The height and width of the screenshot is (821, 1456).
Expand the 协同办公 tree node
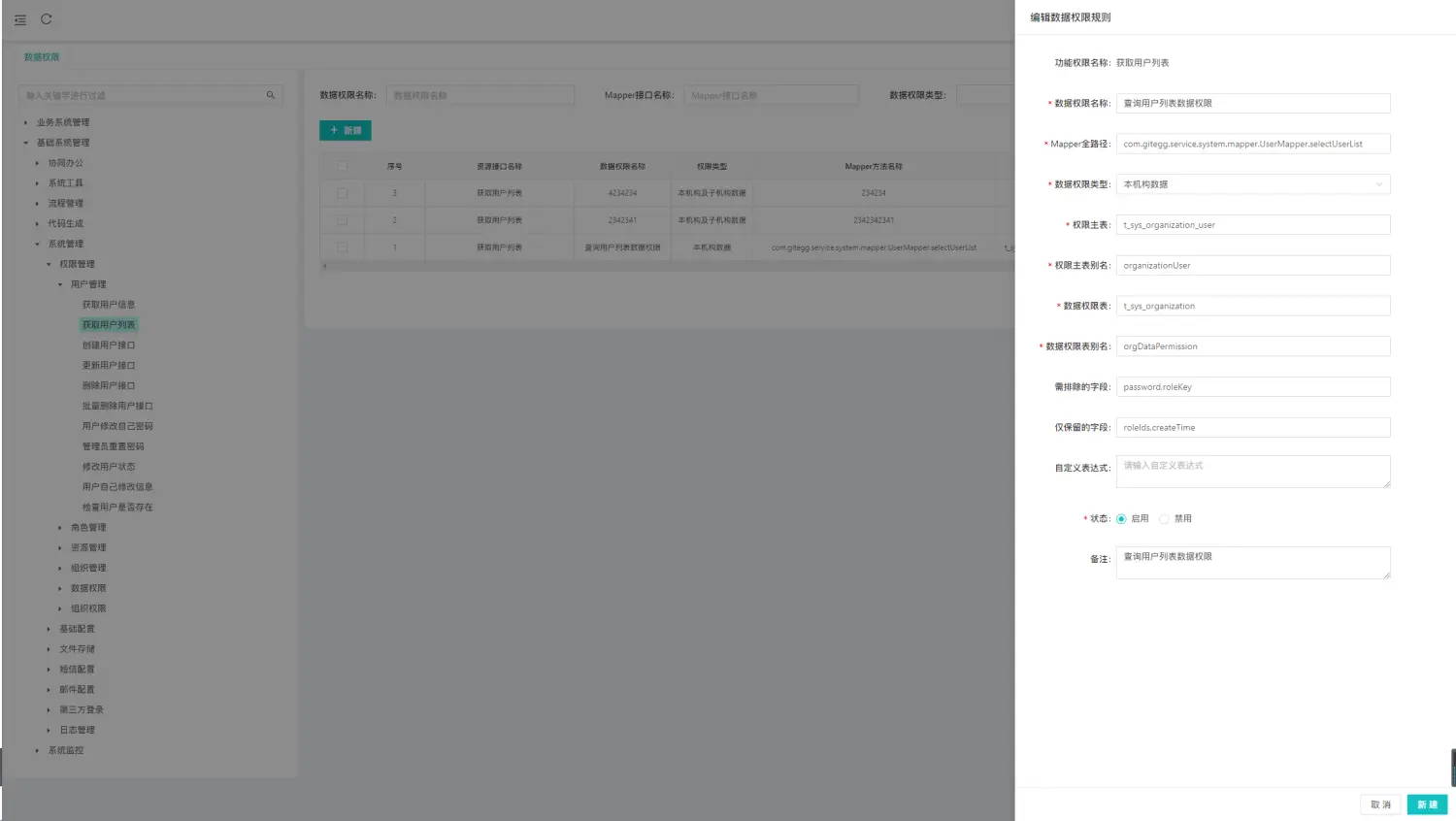(x=37, y=163)
